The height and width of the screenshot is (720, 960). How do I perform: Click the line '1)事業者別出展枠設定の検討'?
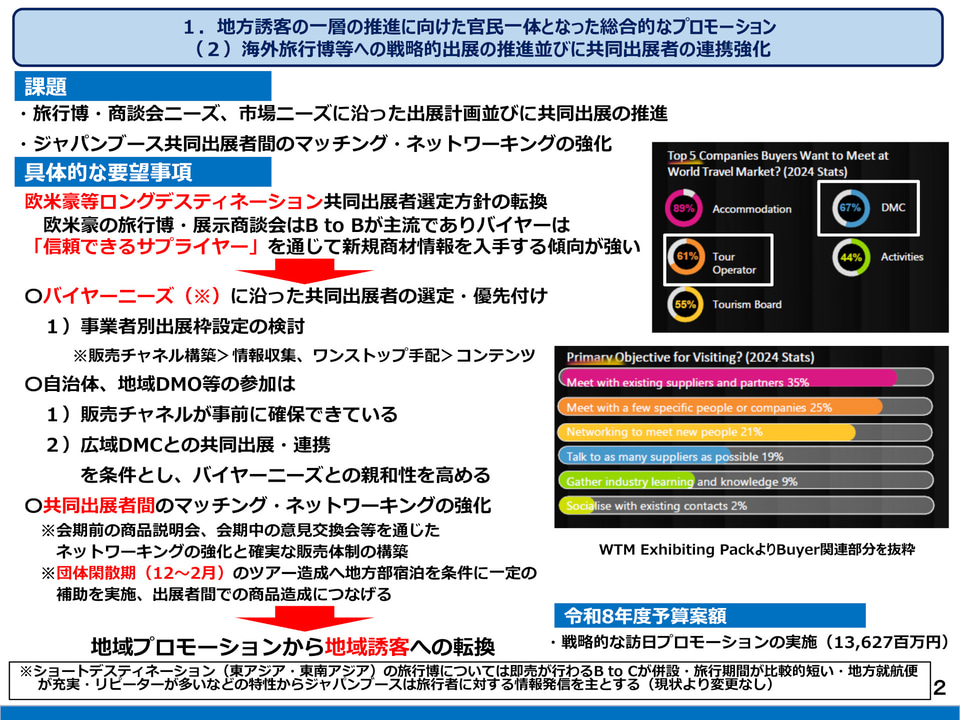tap(176, 326)
